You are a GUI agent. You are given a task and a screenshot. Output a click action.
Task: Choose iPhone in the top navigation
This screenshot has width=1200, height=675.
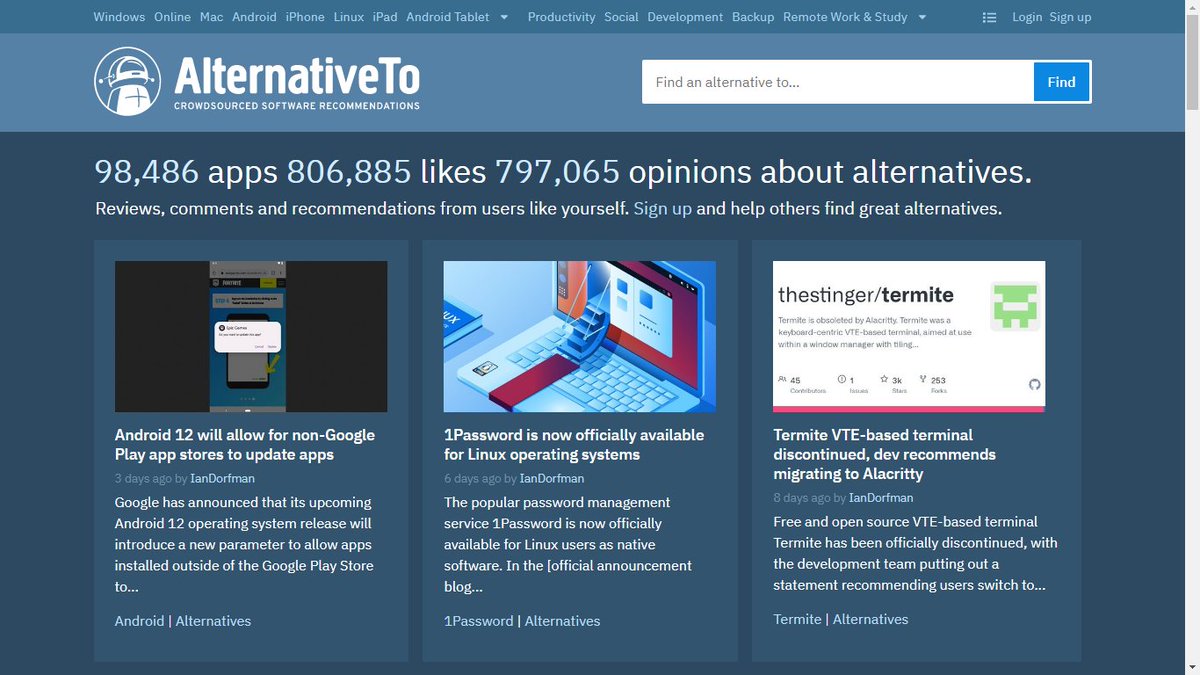click(x=305, y=17)
